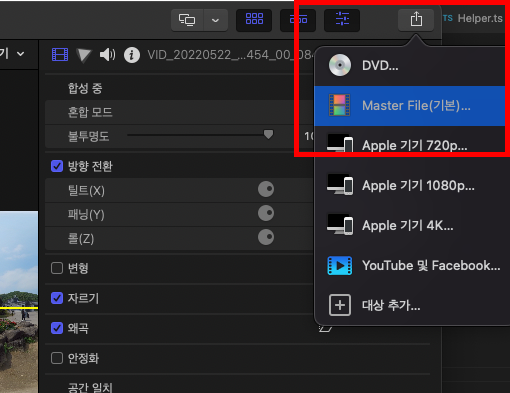This screenshot has width=510, height=393.
Task: Open the Audio inspector speaker tab
Action: click(x=107, y=54)
